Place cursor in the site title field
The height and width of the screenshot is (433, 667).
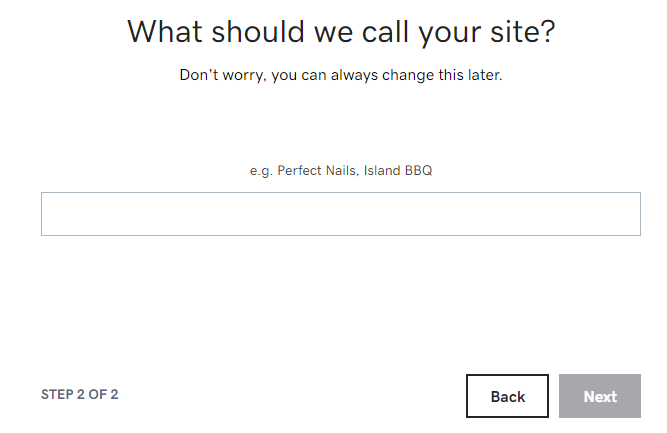pos(340,214)
